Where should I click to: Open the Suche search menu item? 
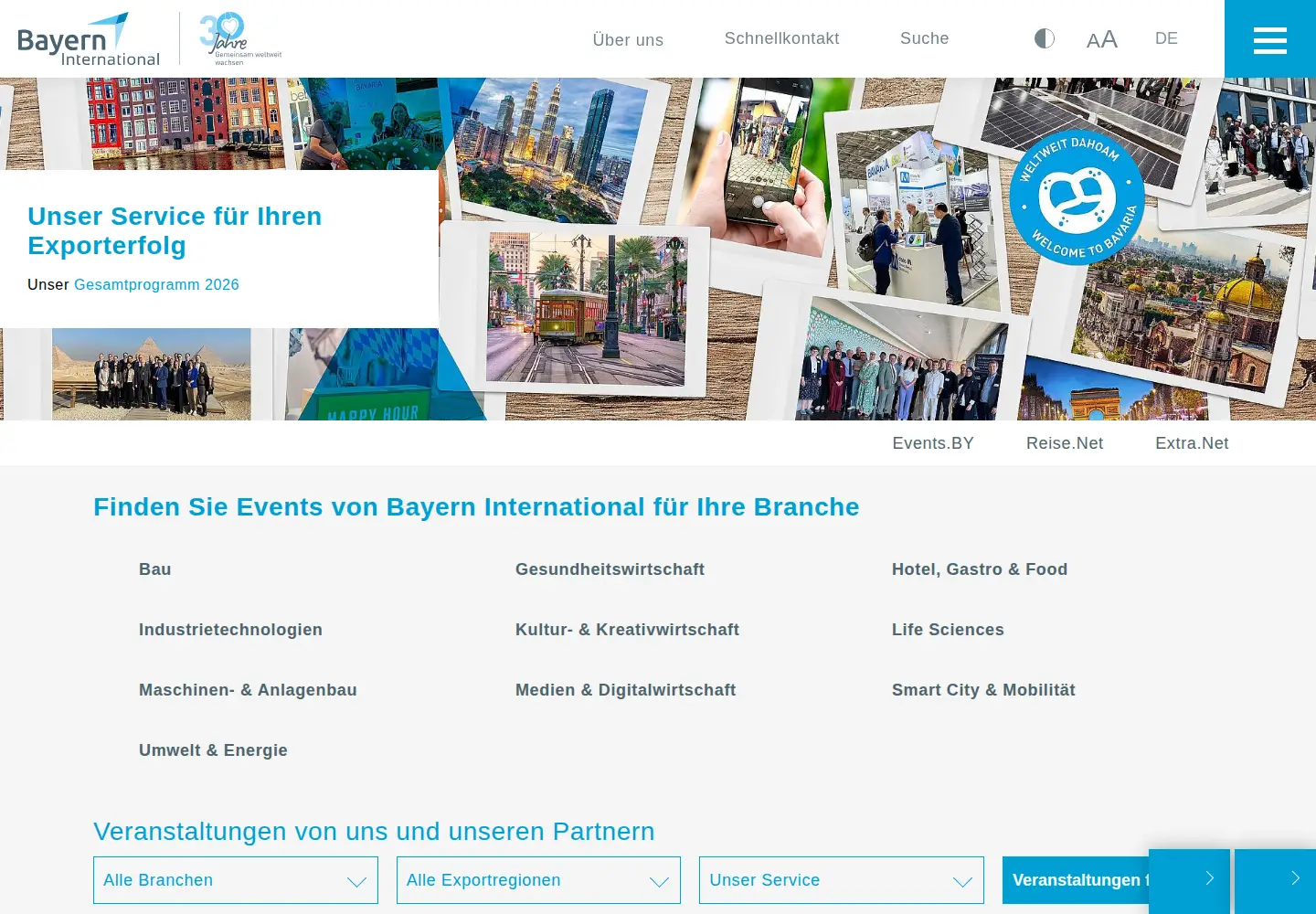click(925, 38)
